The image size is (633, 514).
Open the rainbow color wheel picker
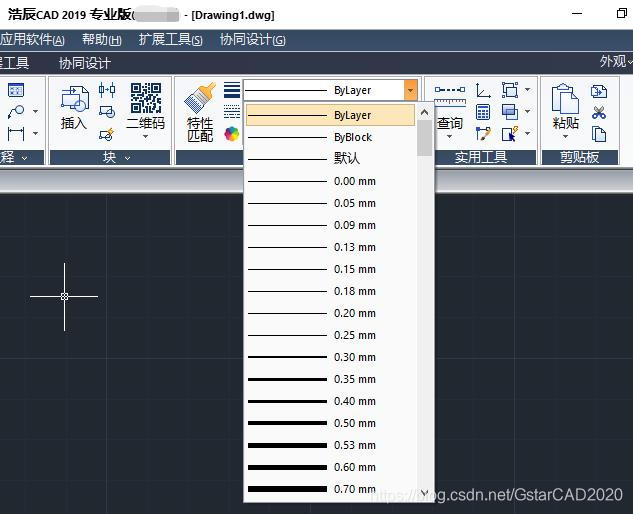click(x=232, y=134)
